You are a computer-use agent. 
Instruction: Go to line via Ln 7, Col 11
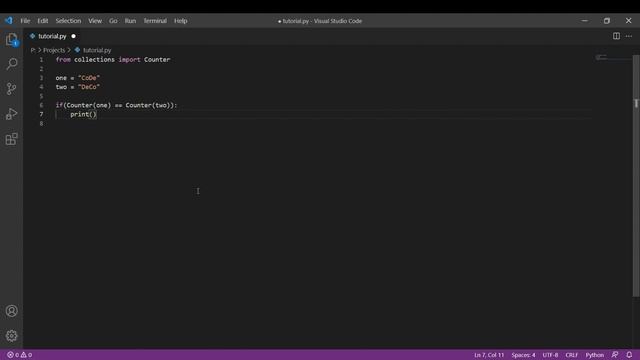(489, 355)
